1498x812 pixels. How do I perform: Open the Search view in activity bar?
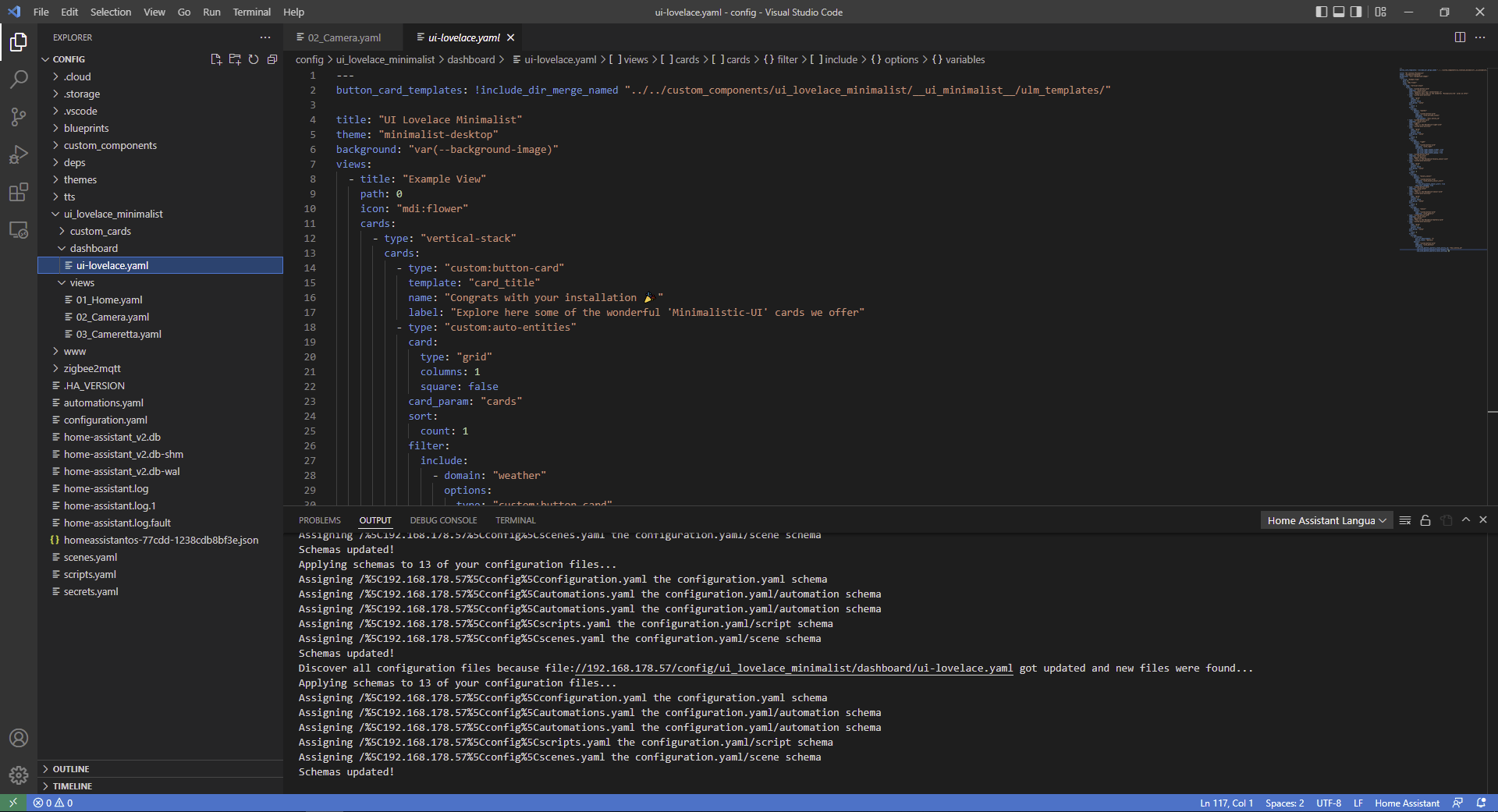[19, 80]
